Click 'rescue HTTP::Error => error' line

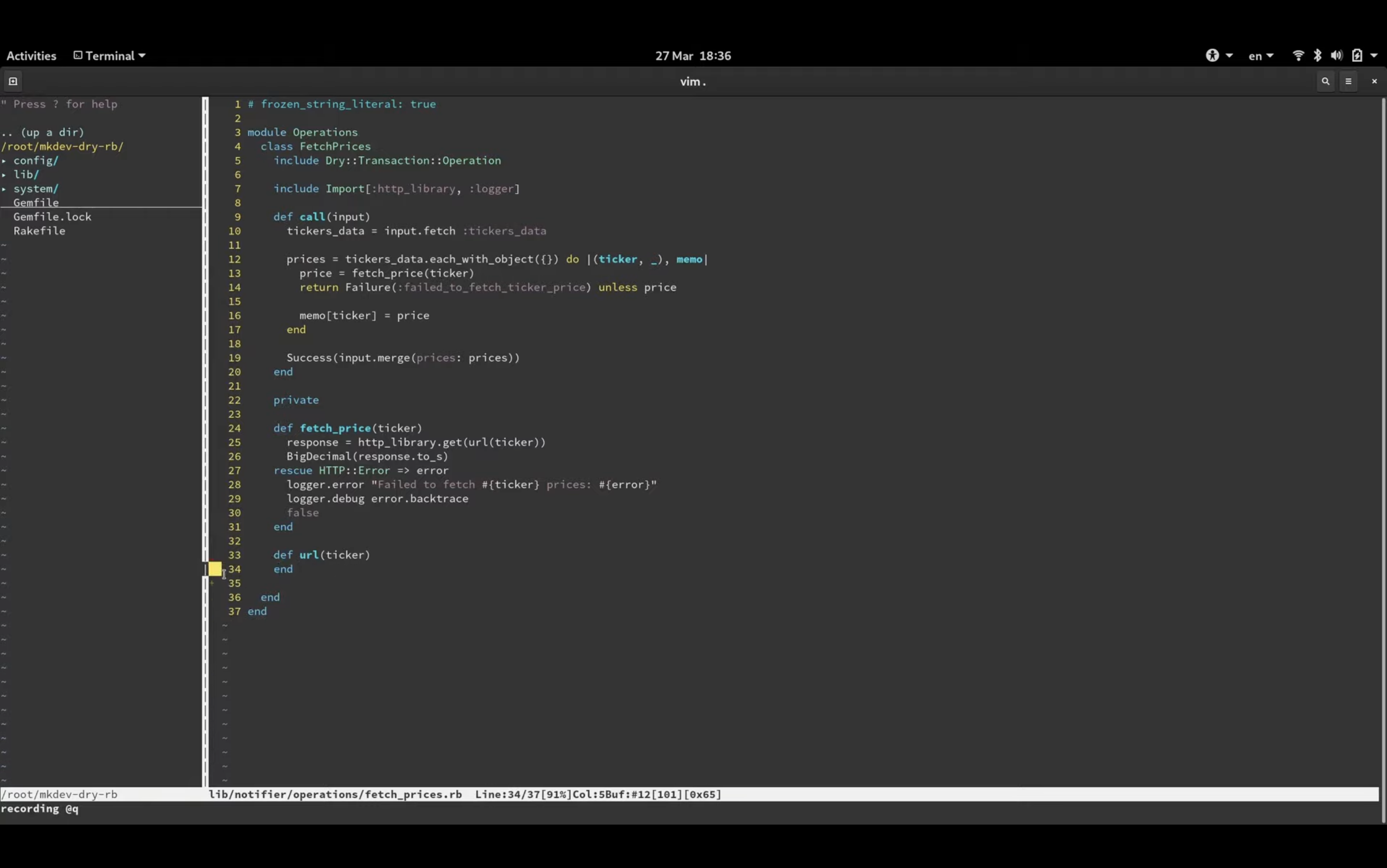pos(361,470)
